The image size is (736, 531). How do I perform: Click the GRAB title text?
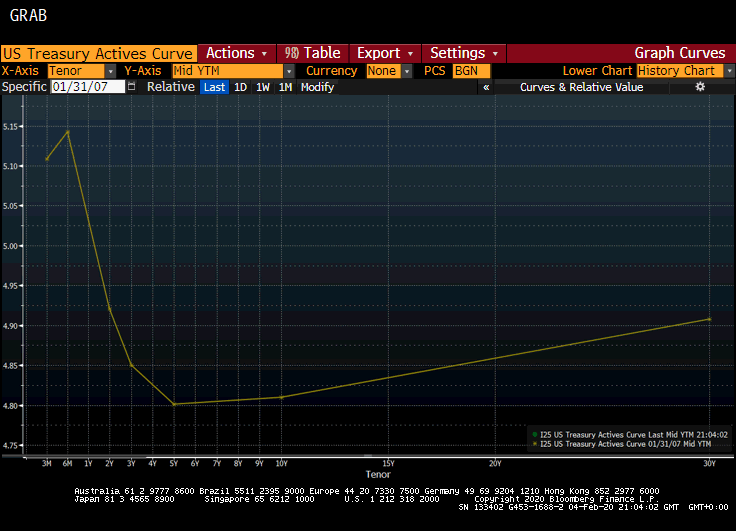coord(28,15)
